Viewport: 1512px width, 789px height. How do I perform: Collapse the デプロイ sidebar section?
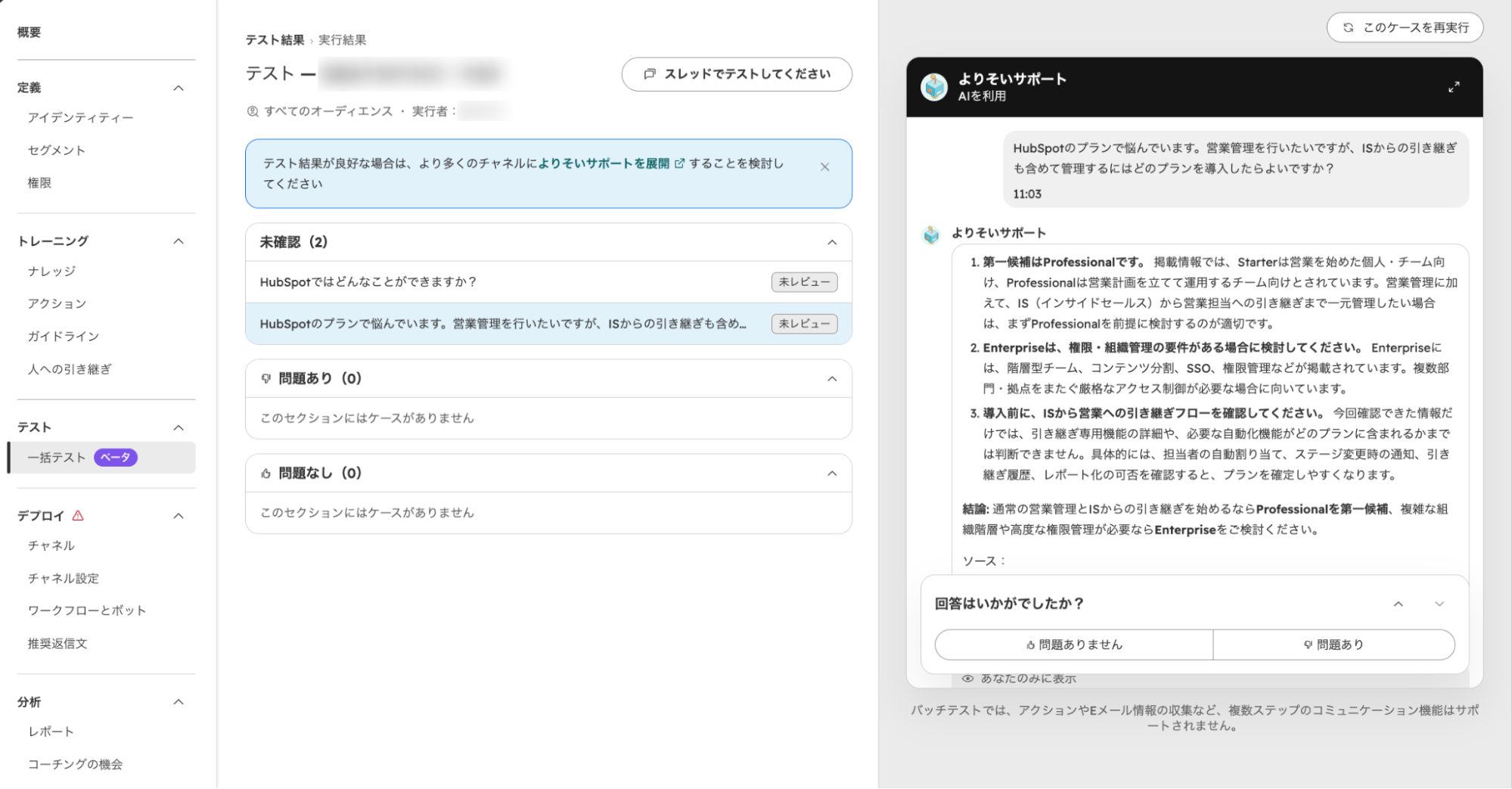click(179, 516)
